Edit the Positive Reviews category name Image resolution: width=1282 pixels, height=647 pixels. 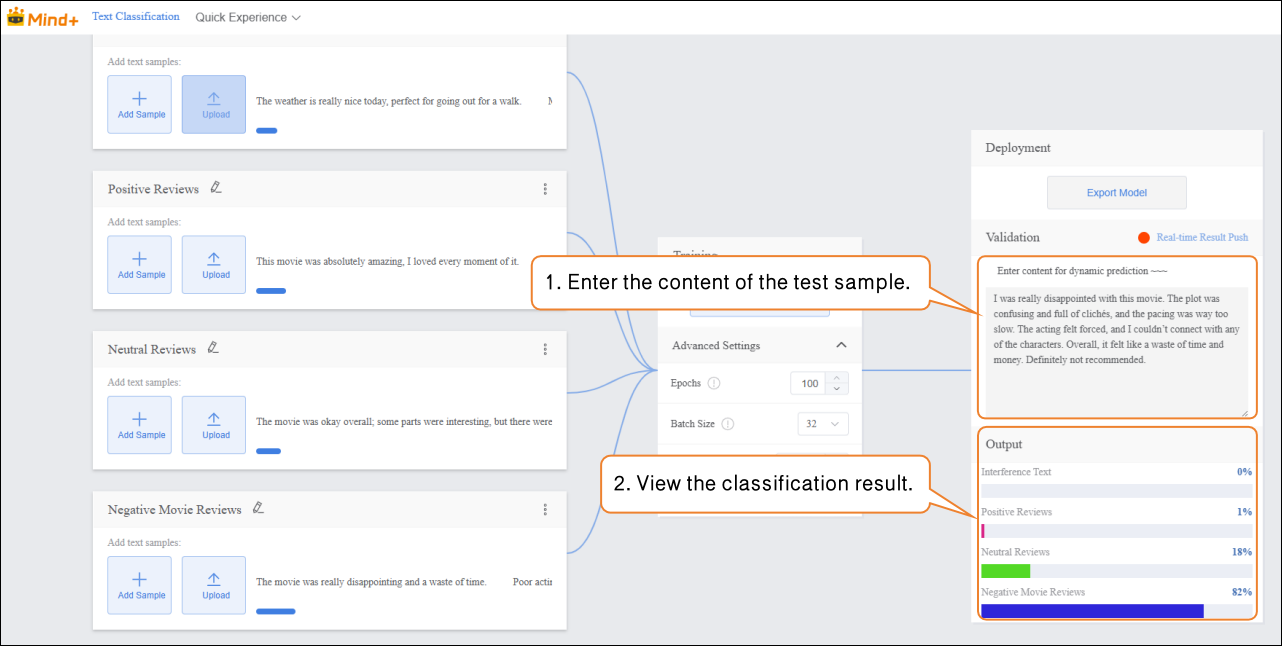[x=216, y=188]
